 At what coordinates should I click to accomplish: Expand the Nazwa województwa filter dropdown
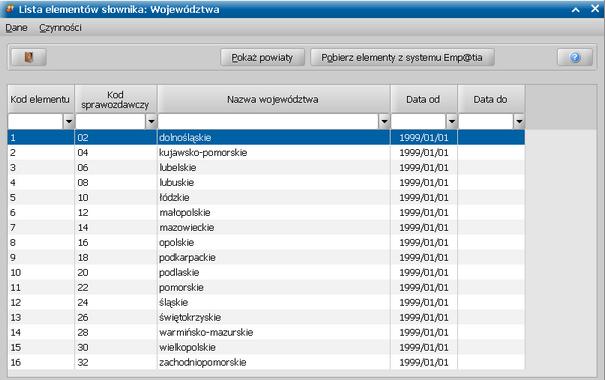point(384,122)
